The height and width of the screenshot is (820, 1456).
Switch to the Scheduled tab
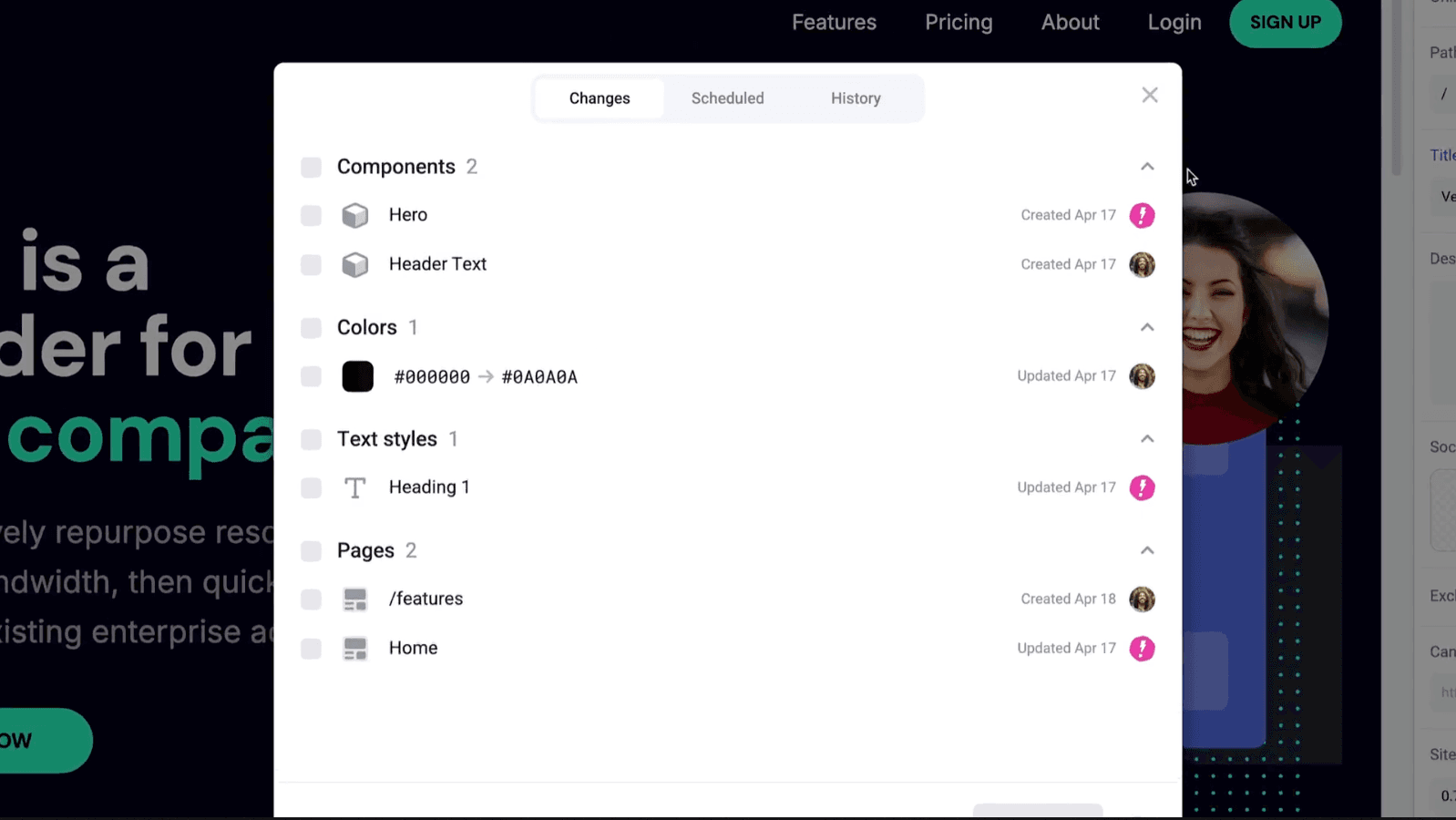[727, 98]
